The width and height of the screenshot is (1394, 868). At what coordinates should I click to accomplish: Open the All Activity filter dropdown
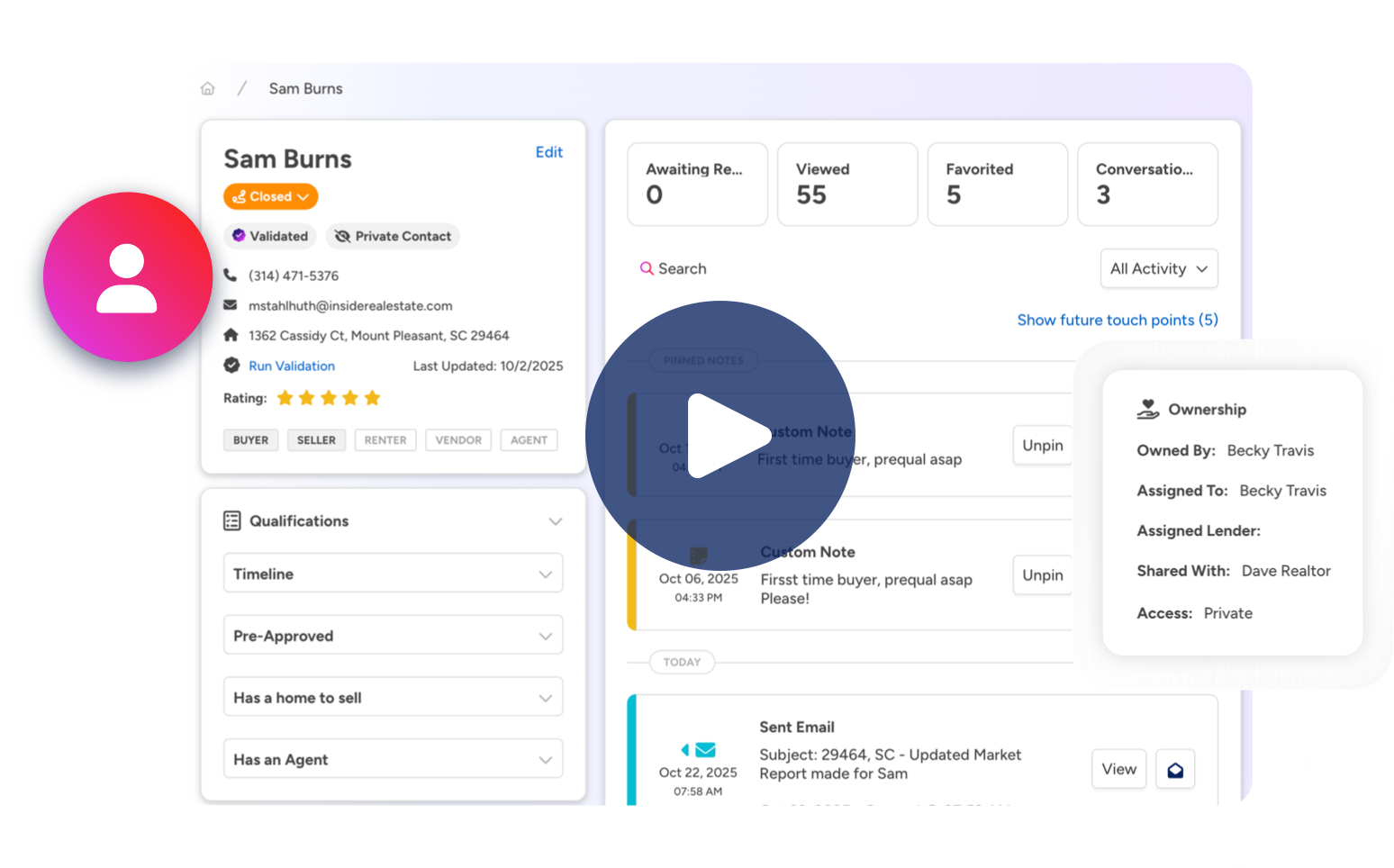[x=1158, y=268]
